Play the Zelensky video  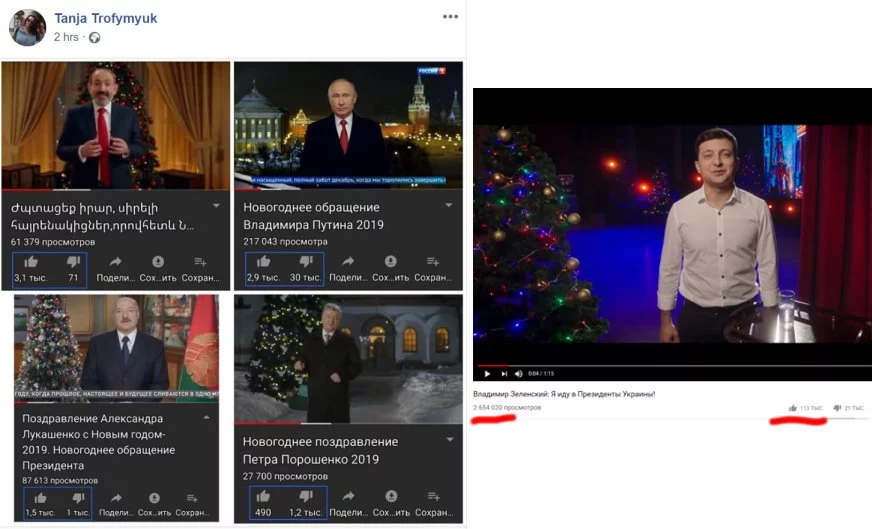[x=487, y=374]
